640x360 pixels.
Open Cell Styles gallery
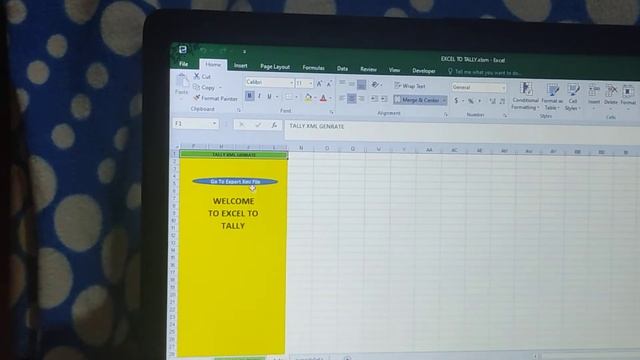[x=573, y=98]
